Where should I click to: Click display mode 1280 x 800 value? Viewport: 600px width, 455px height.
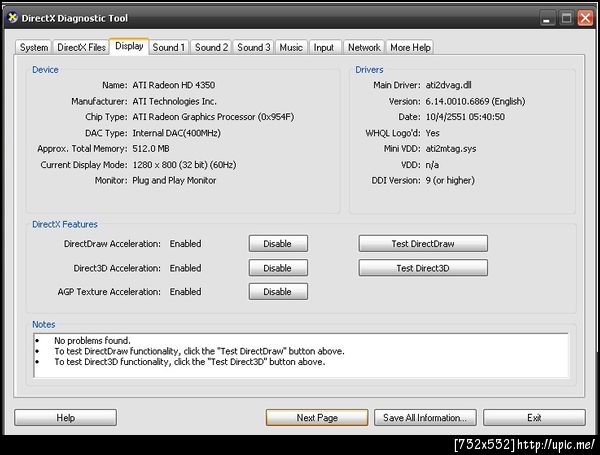pos(184,165)
